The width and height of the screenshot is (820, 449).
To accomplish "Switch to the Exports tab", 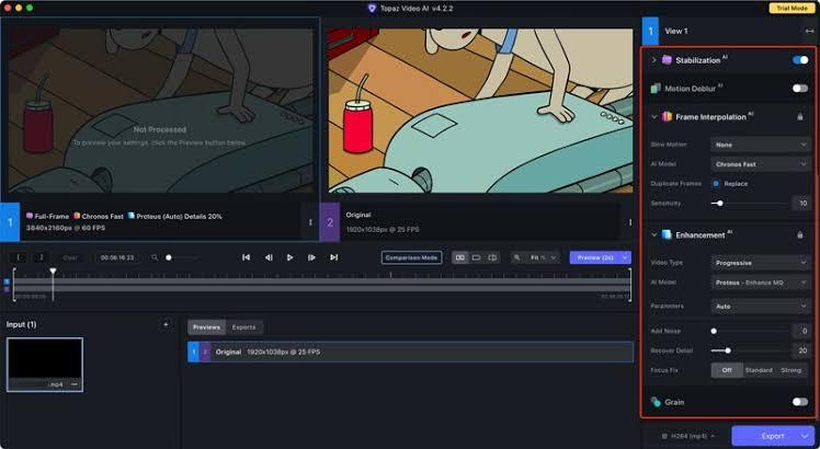I will click(x=244, y=327).
